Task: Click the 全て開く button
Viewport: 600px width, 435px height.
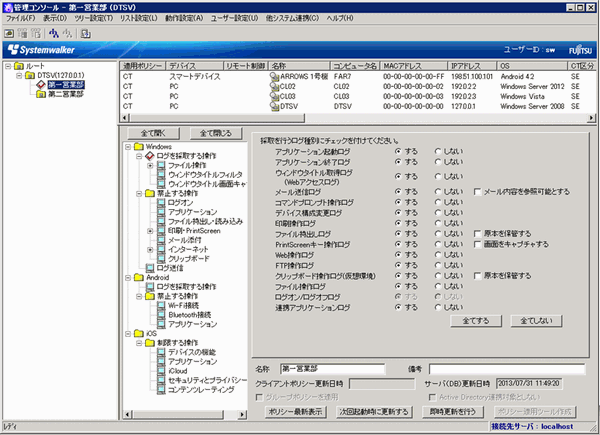Action: 153,131
